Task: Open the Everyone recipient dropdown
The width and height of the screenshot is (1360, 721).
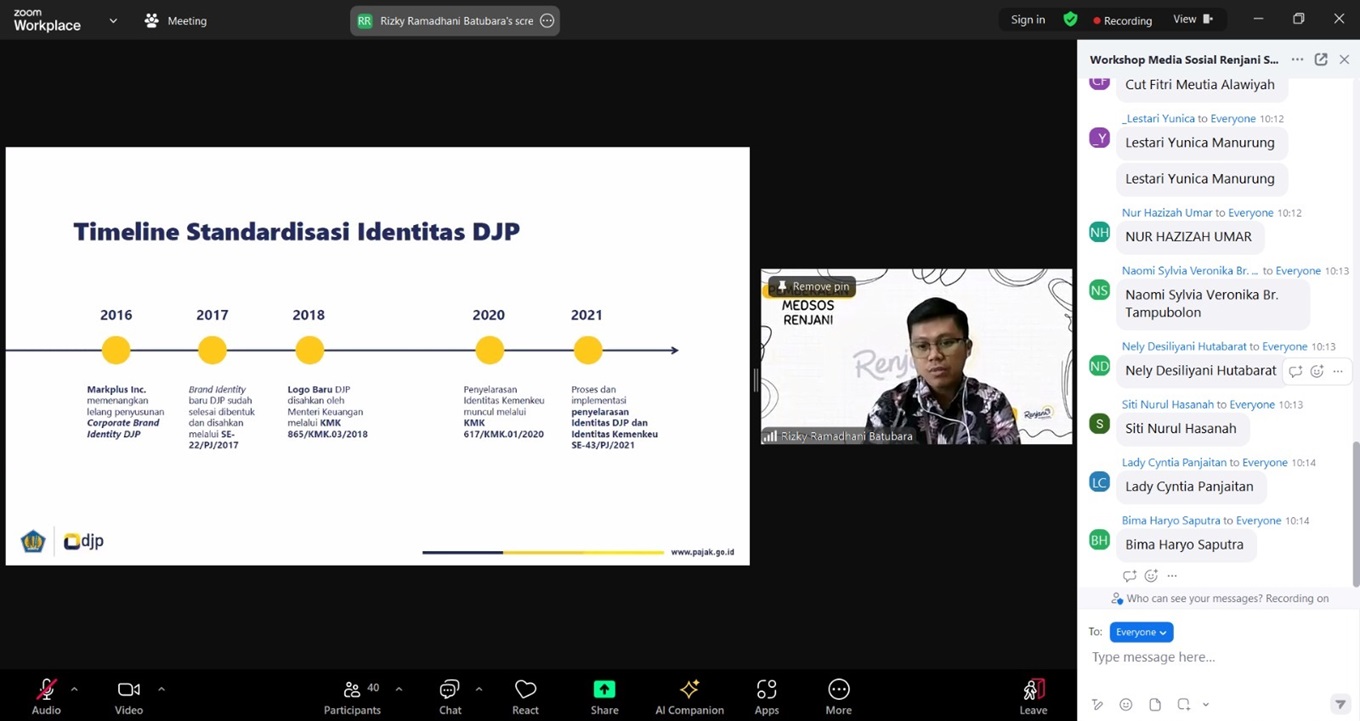Action: click(x=1141, y=632)
